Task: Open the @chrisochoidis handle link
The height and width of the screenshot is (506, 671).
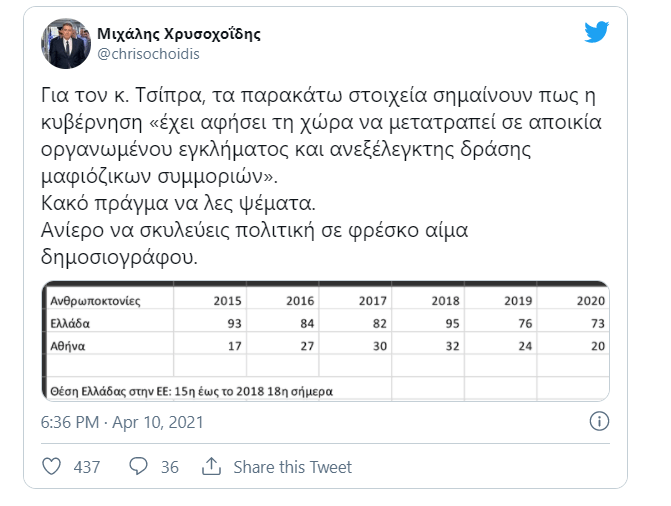Action: point(148,54)
